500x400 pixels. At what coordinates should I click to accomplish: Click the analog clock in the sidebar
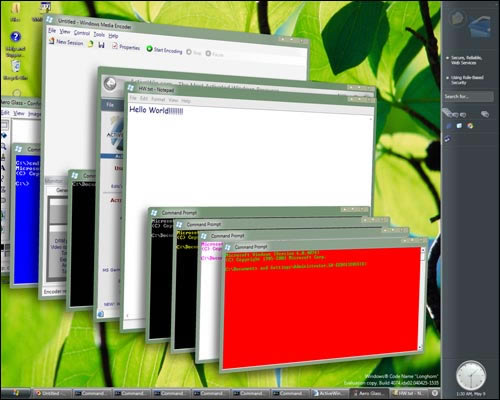tap(471, 375)
